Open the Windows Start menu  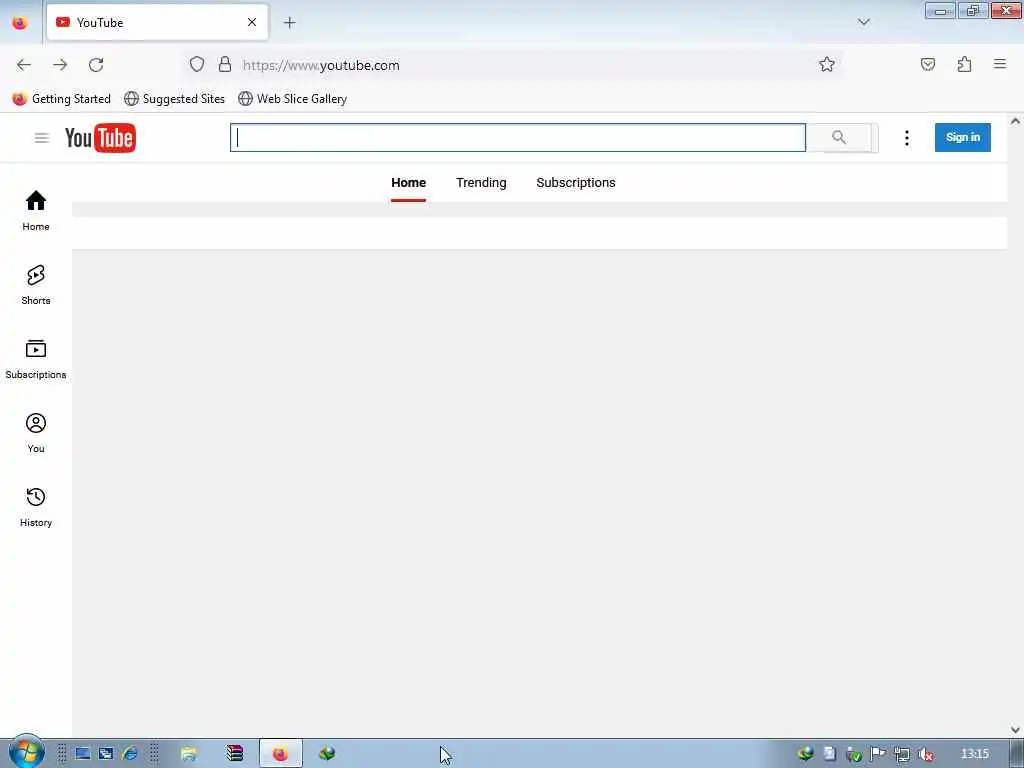[x=26, y=752]
